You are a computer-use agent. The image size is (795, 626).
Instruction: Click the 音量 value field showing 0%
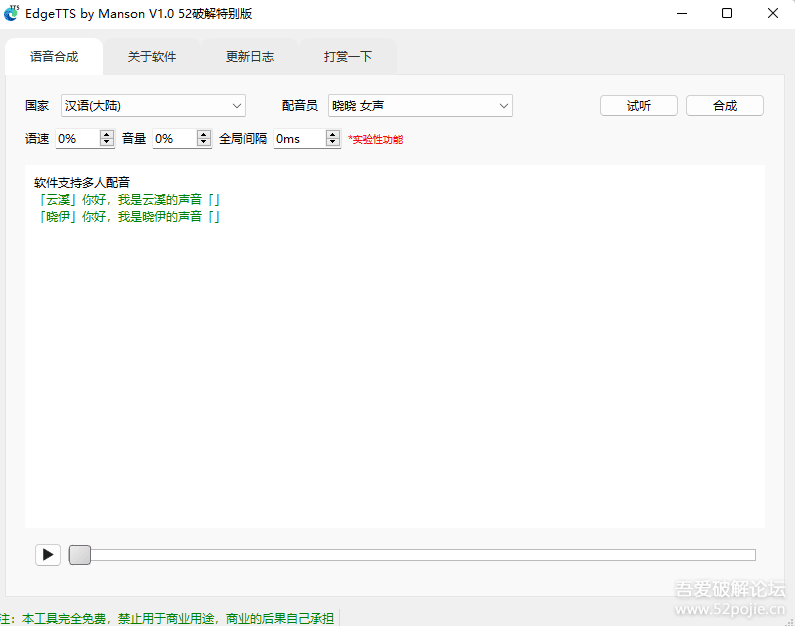point(175,138)
